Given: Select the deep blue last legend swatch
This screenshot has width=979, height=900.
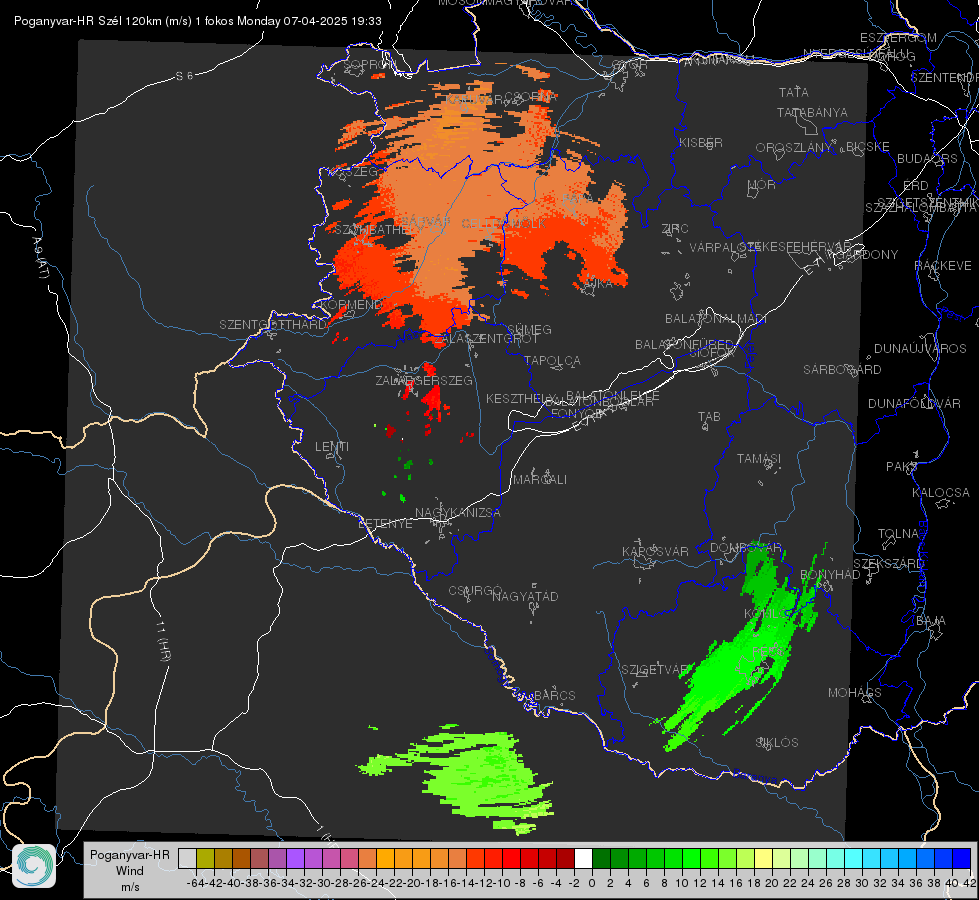Looking at the screenshot, I should click(x=962, y=858).
